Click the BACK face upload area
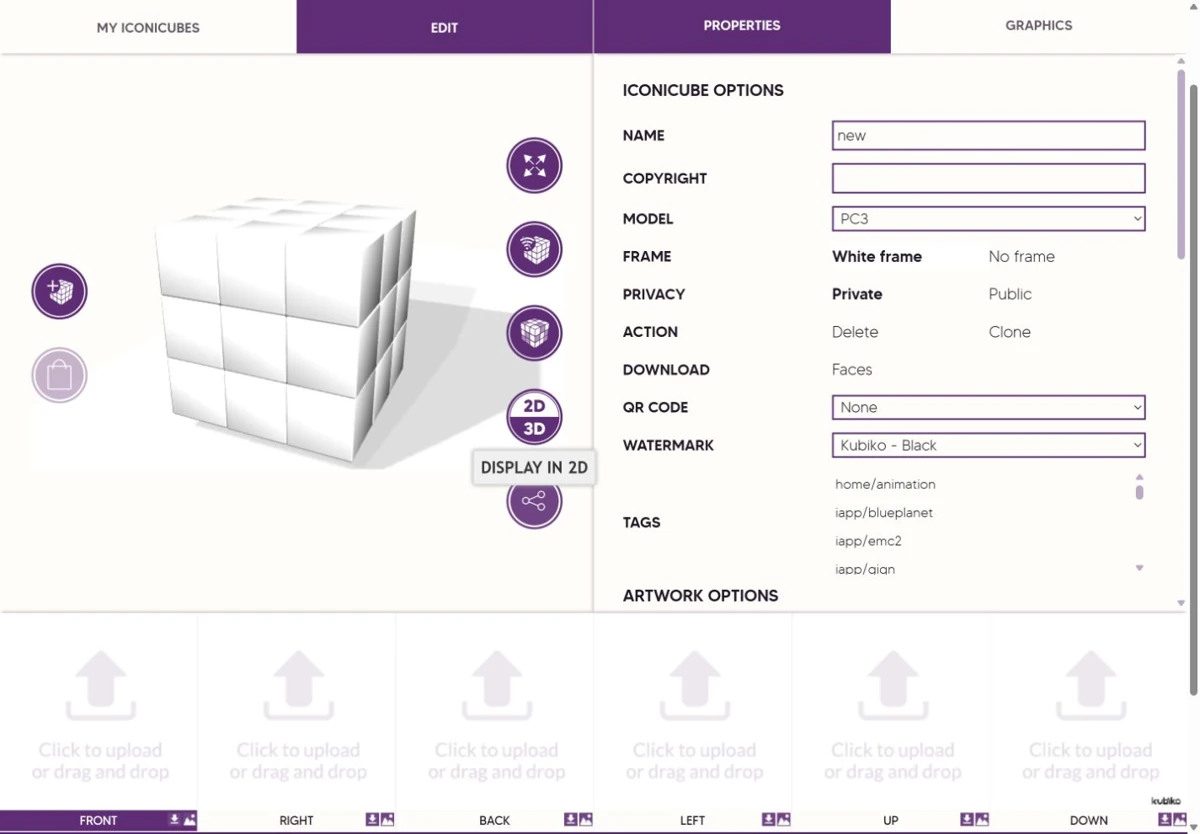 [x=495, y=712]
